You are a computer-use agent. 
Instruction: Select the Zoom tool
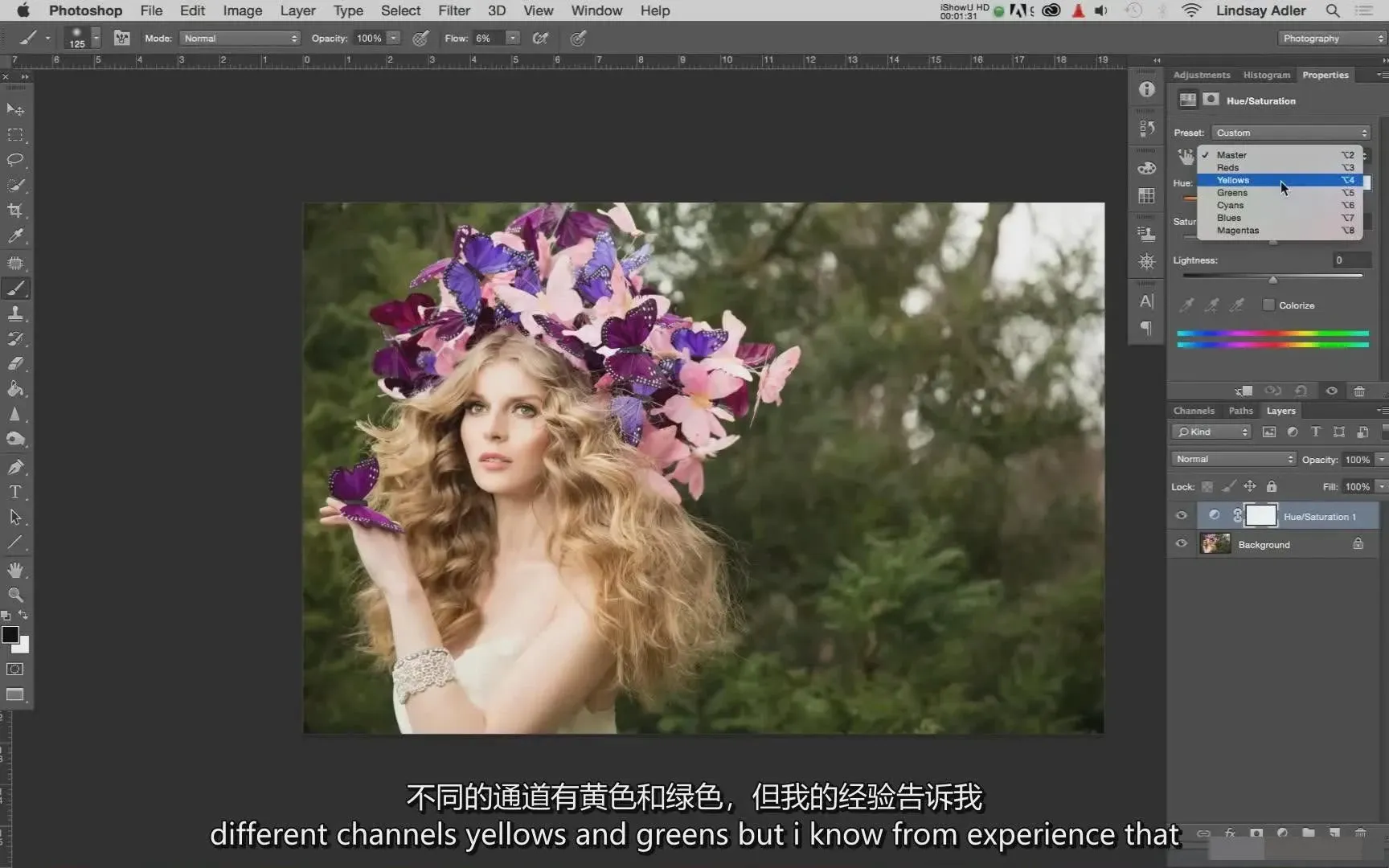(x=15, y=596)
